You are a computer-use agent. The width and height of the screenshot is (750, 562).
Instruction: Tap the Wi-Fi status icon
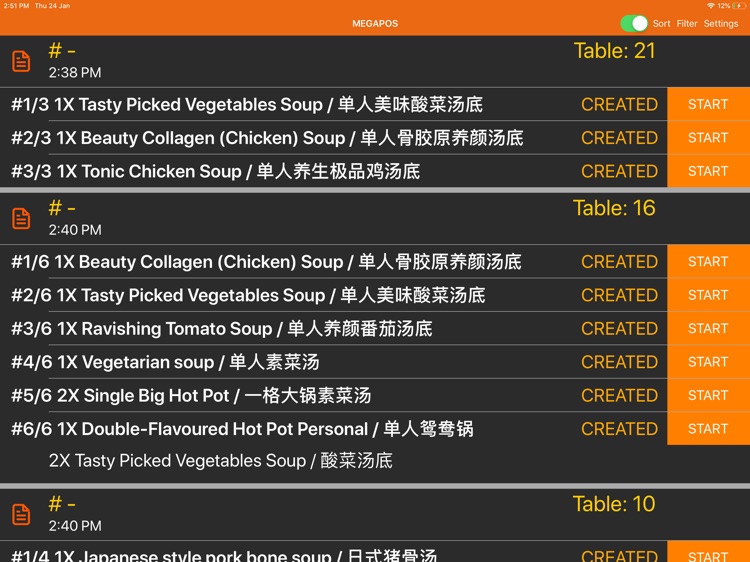tap(711, 6)
